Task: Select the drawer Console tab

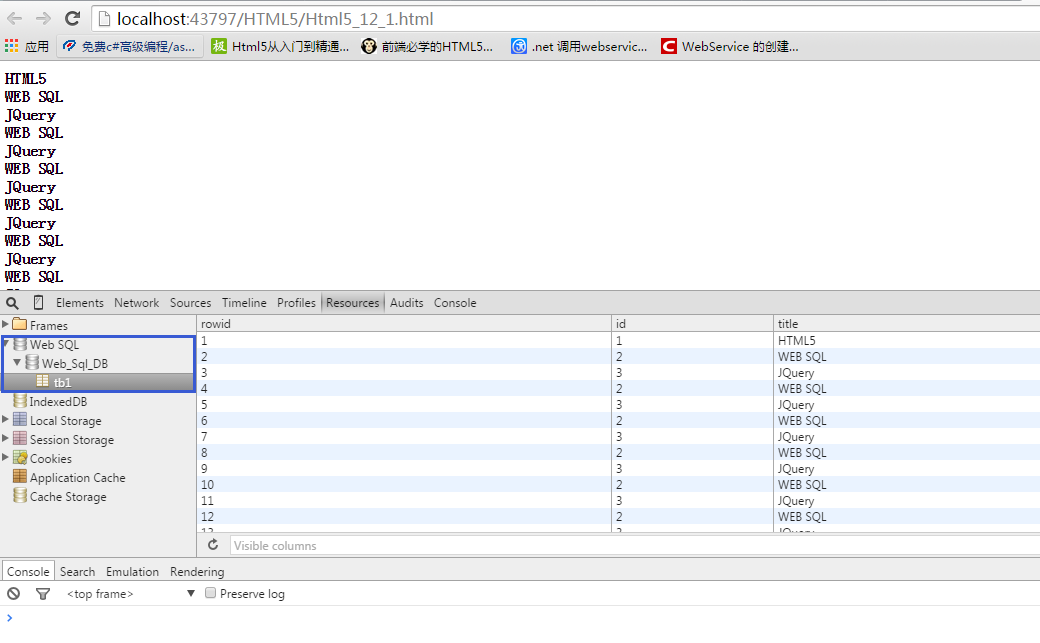Action: tap(28, 571)
